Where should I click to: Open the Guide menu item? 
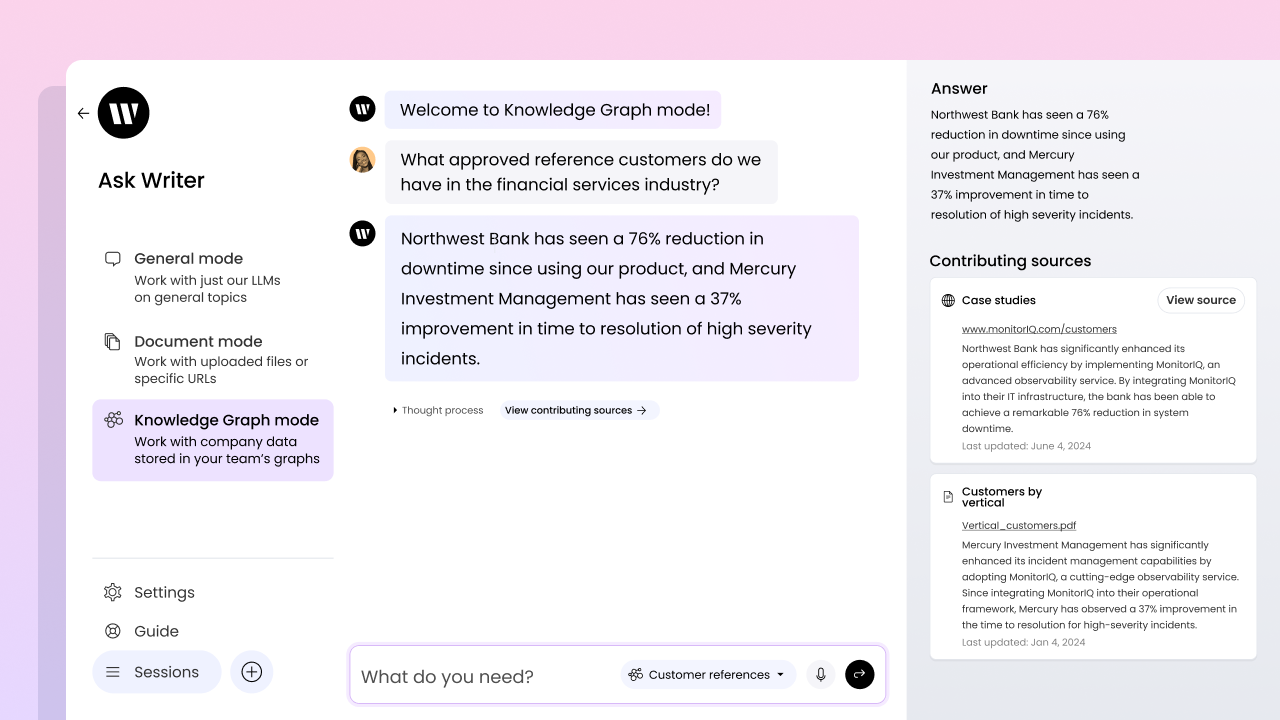(x=156, y=631)
